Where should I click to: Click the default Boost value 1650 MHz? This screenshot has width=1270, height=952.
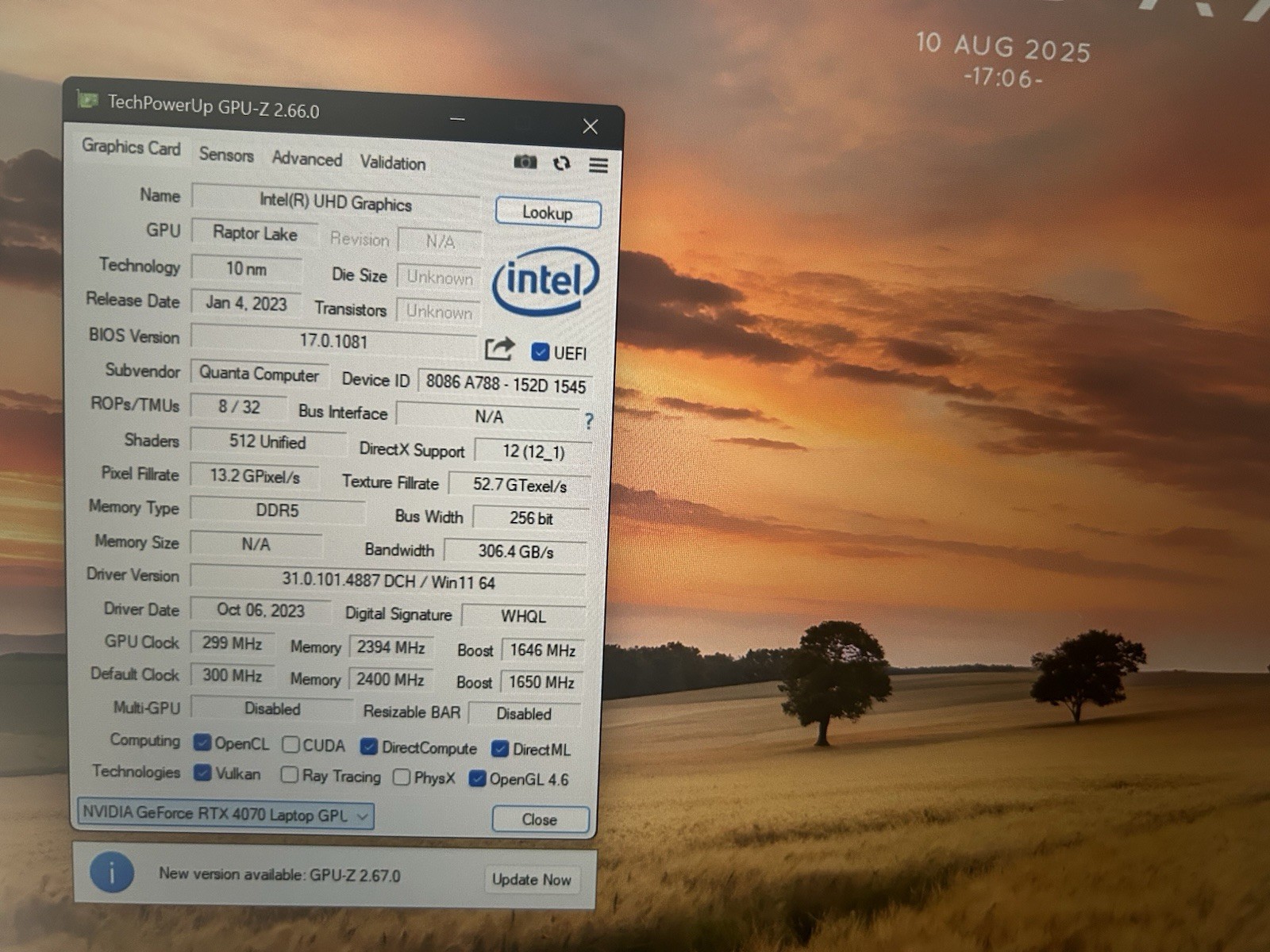click(541, 682)
